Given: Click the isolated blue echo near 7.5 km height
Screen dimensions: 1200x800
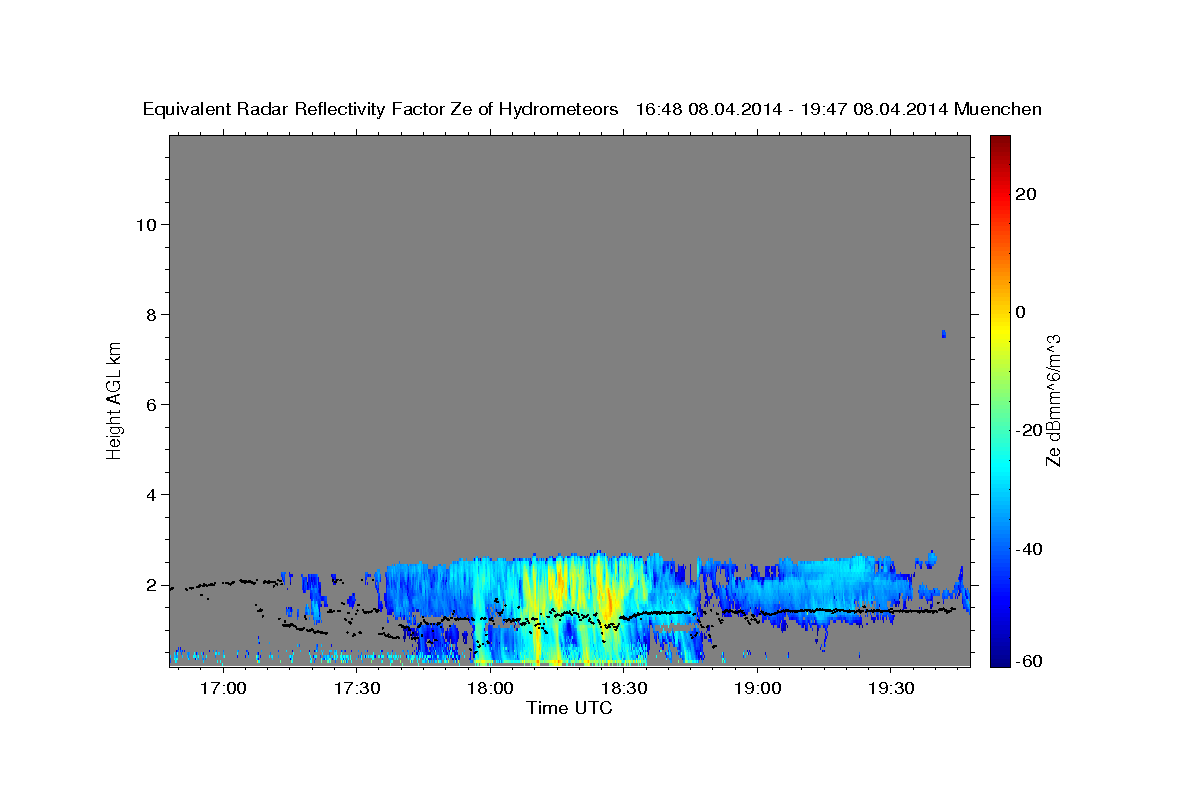Looking at the screenshot, I should click(x=943, y=334).
